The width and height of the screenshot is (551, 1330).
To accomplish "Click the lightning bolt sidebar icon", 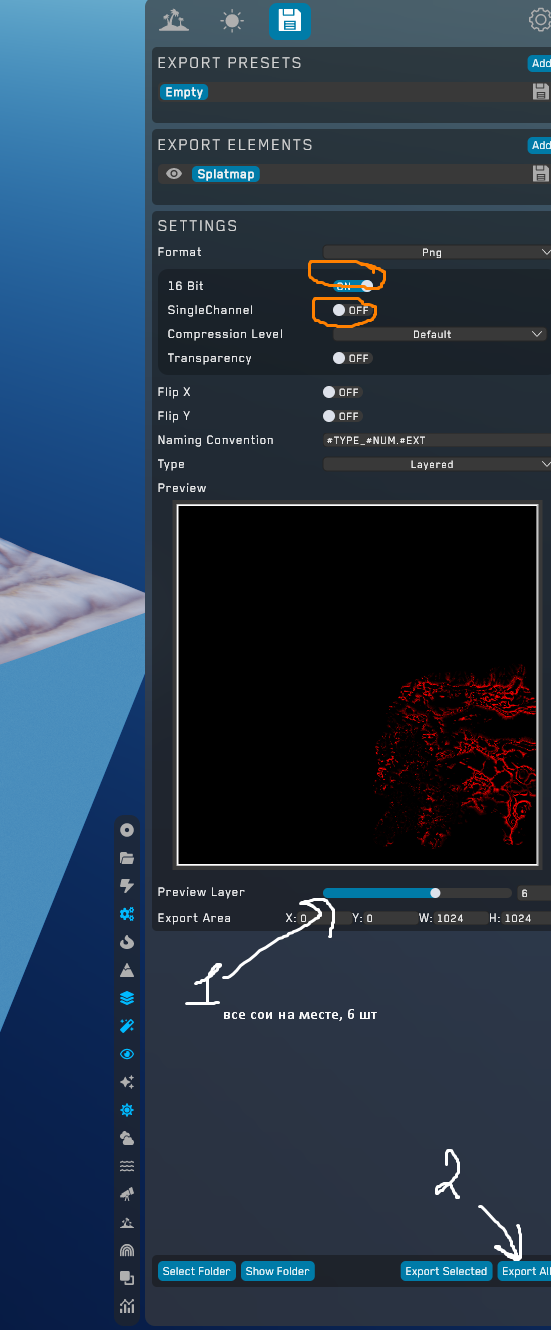I will [127, 886].
